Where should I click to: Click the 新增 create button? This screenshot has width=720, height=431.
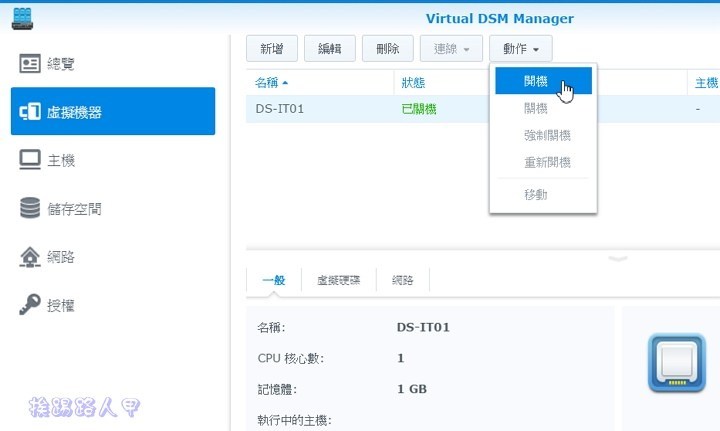click(x=272, y=48)
